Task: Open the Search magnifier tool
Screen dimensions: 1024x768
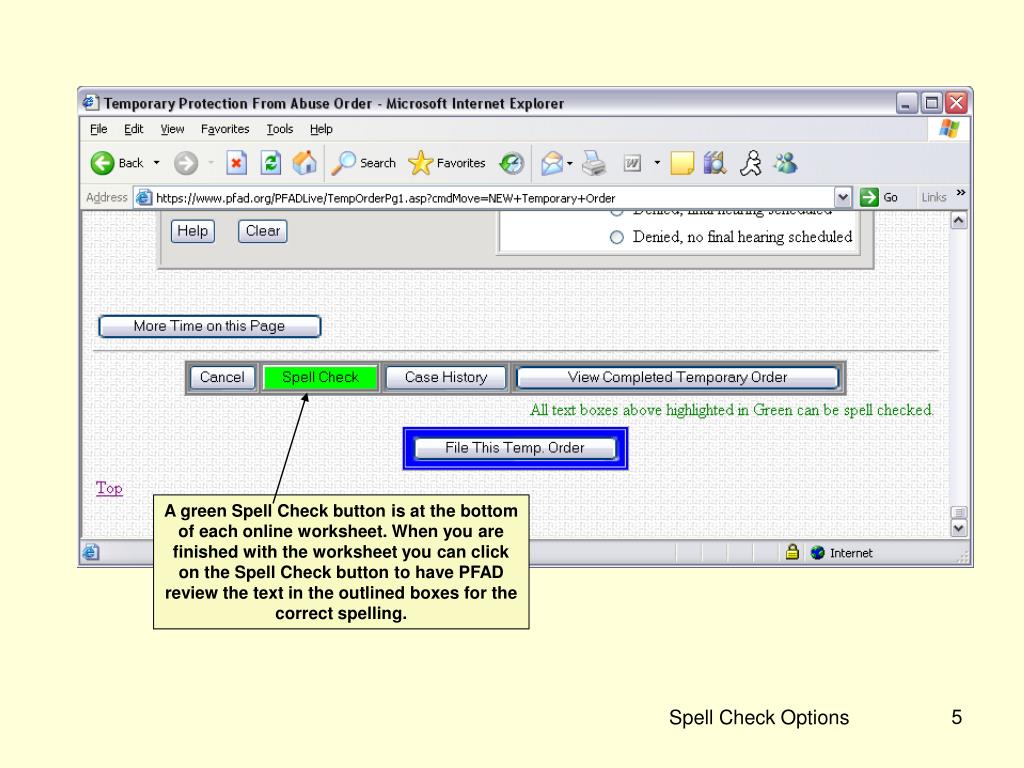Action: 364,163
